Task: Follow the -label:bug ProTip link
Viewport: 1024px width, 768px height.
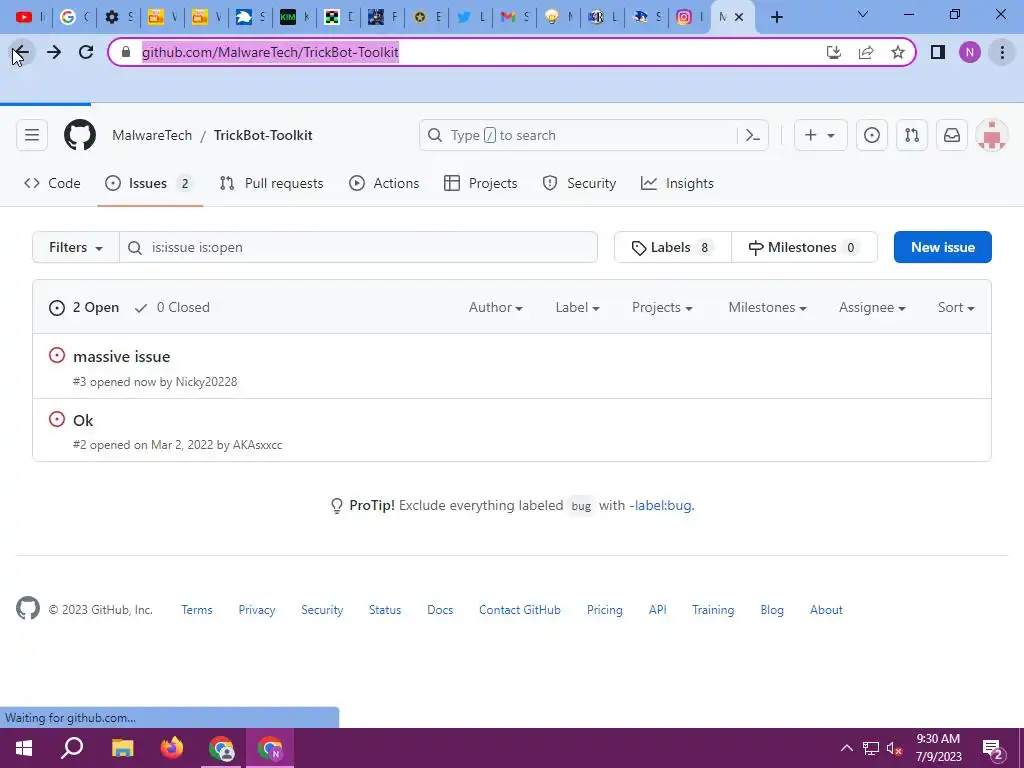Action: click(660, 505)
